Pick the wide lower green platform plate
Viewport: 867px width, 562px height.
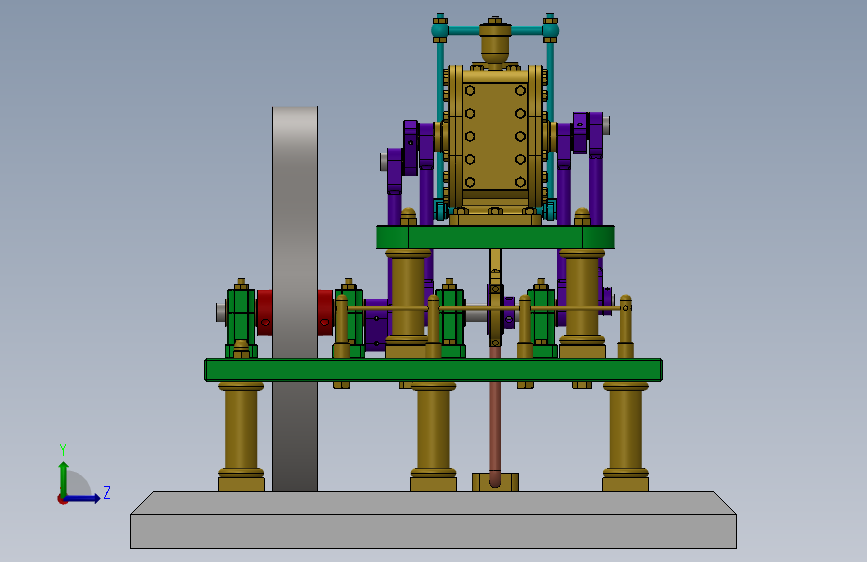coord(433,370)
